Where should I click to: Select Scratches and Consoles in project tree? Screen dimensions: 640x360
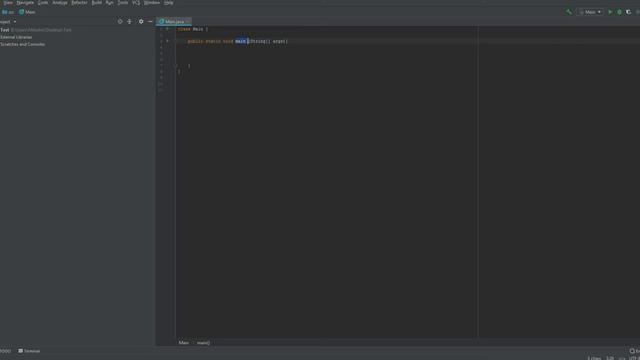pyautogui.click(x=22, y=44)
